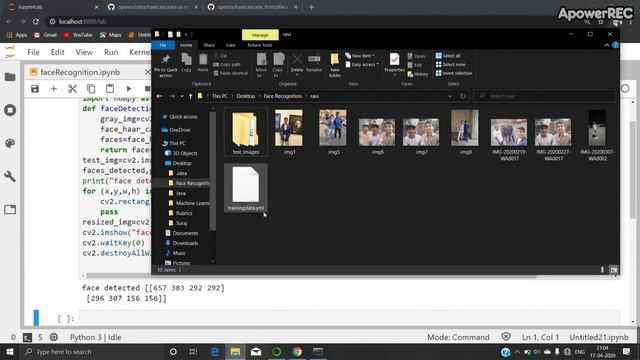This screenshot has height=360, width=640.
Task: Click This PC in address breadcrumb
Action: [220, 96]
